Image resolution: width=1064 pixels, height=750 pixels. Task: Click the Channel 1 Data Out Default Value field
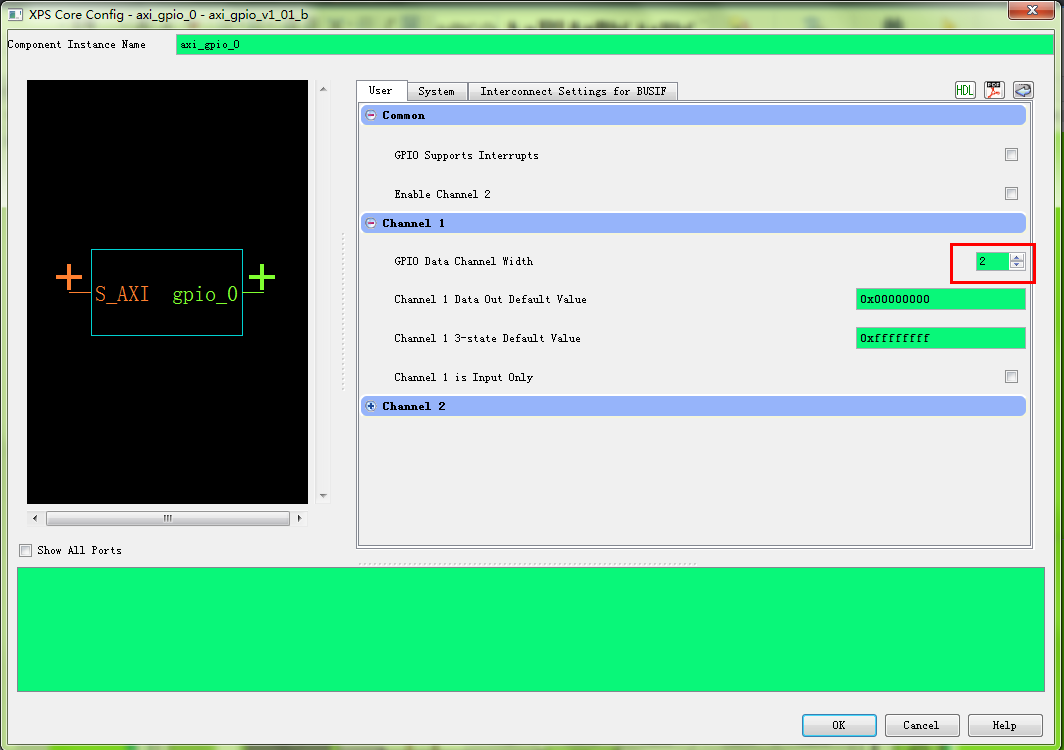click(x=940, y=300)
